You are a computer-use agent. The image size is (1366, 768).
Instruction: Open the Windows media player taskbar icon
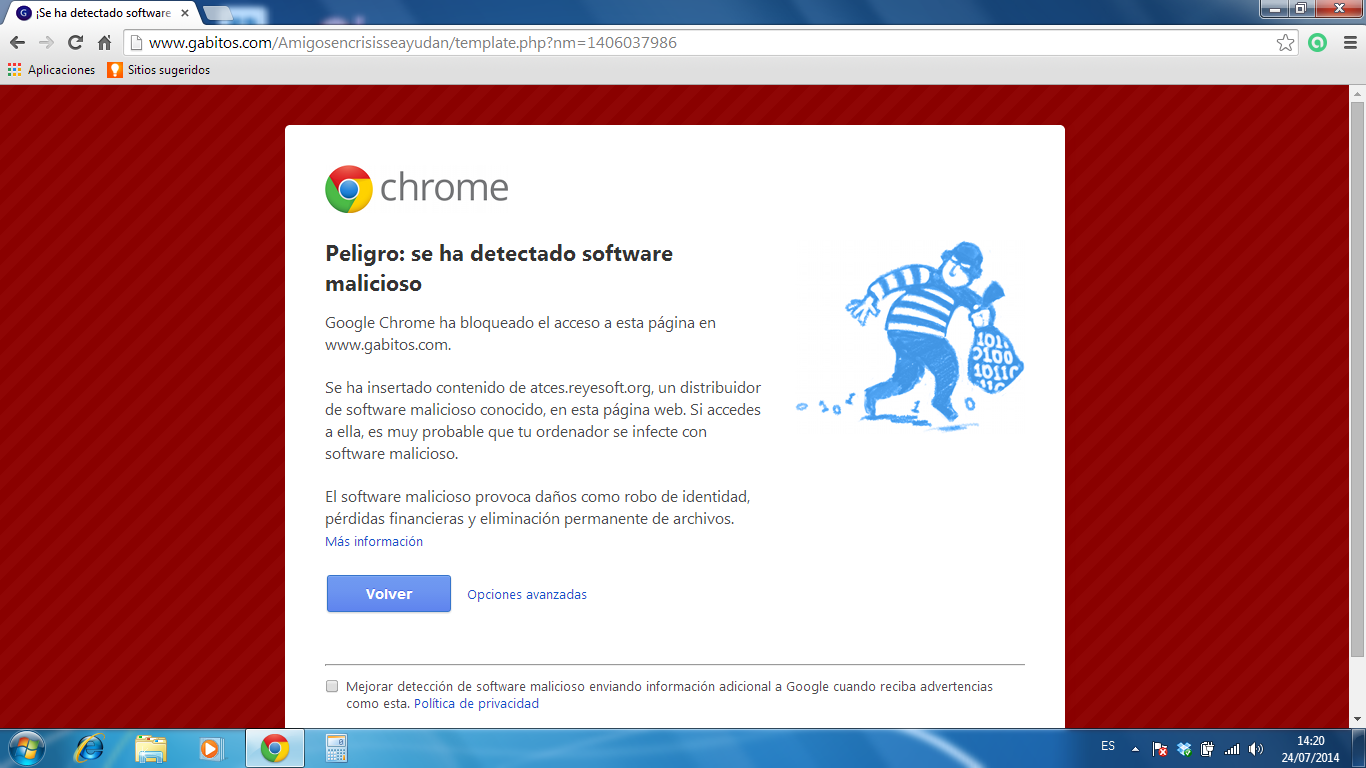click(x=210, y=748)
